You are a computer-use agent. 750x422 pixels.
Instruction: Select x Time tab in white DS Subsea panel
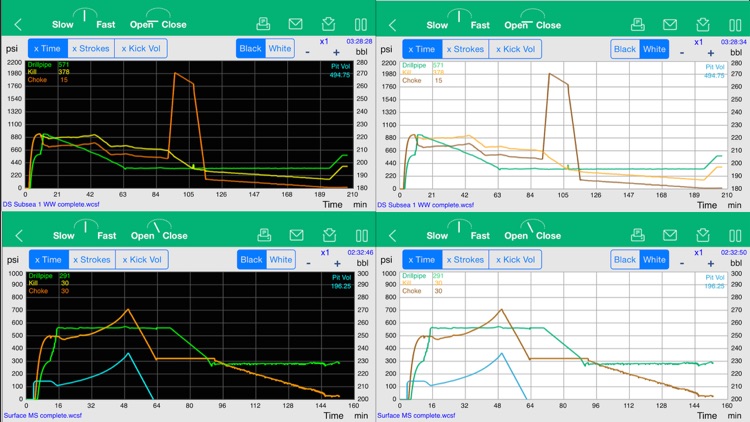click(422, 49)
